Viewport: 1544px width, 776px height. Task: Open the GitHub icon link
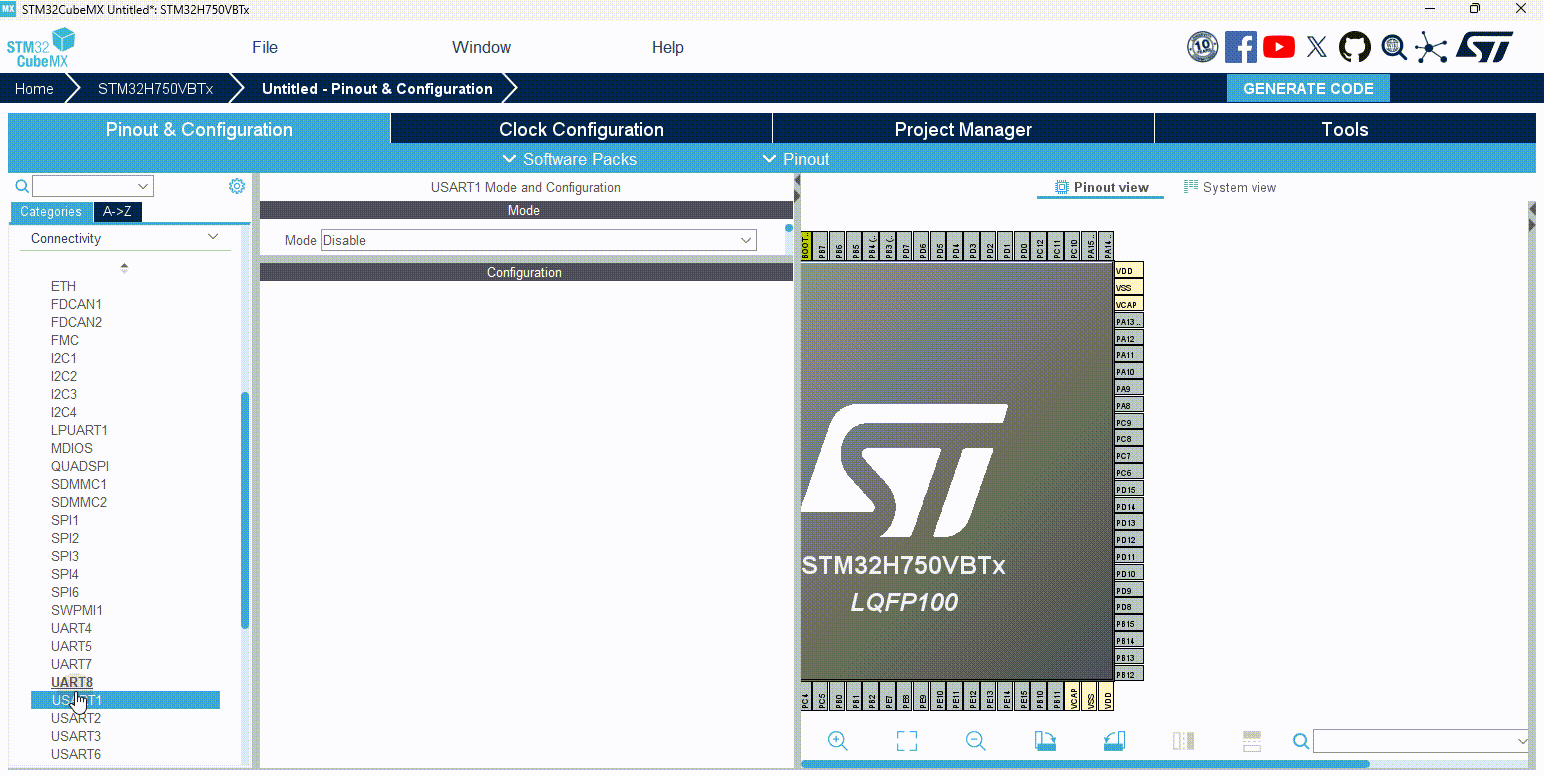point(1355,47)
